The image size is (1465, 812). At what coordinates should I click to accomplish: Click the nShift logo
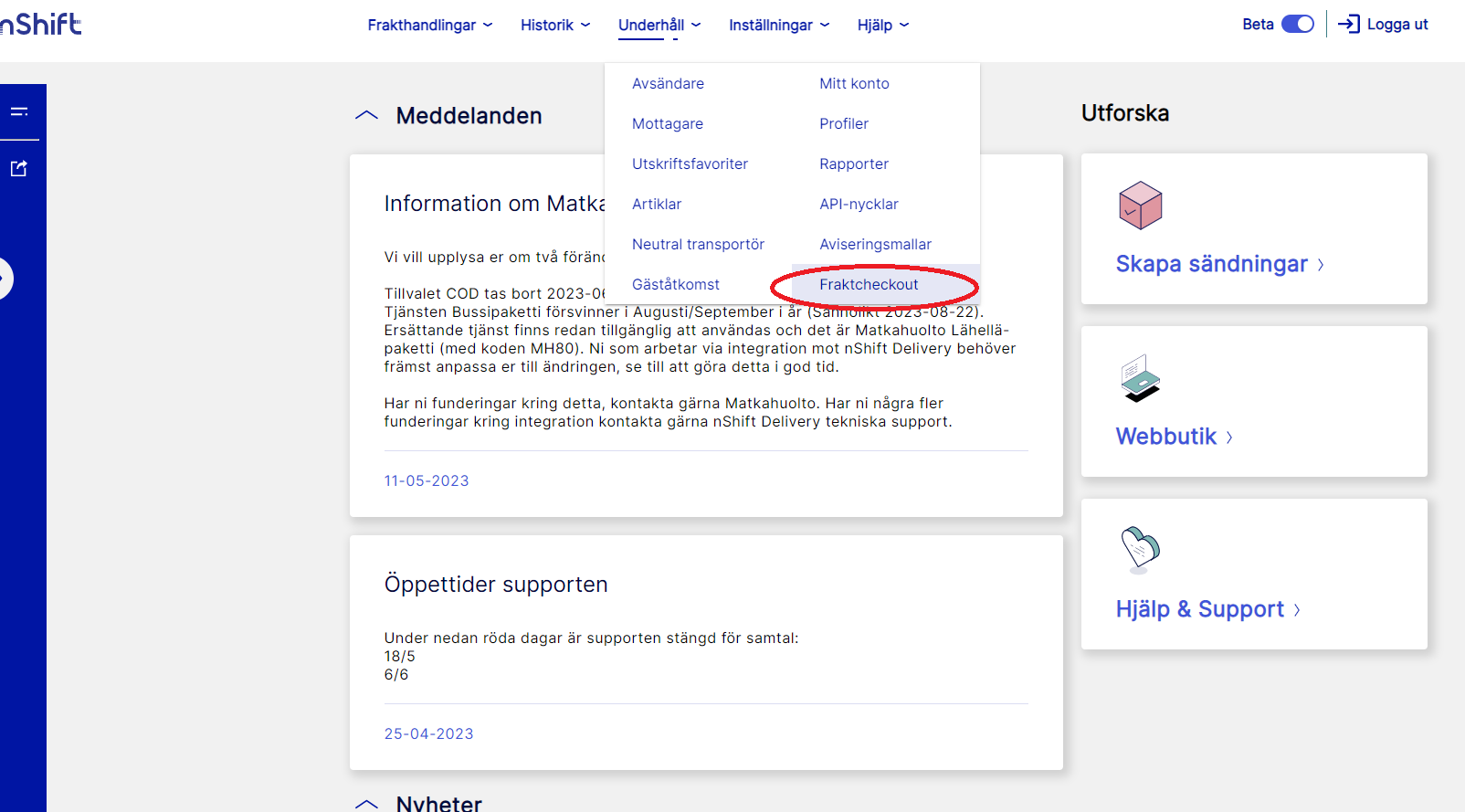40,24
